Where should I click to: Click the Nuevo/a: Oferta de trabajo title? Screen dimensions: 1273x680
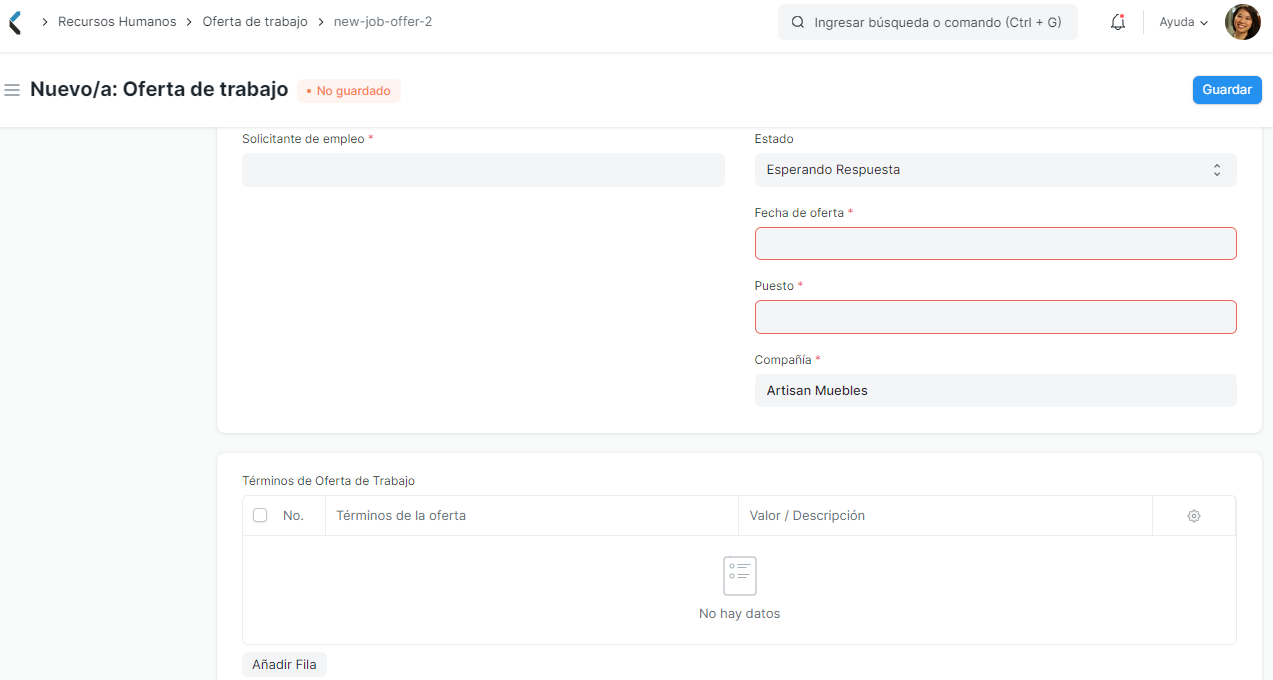coord(159,89)
